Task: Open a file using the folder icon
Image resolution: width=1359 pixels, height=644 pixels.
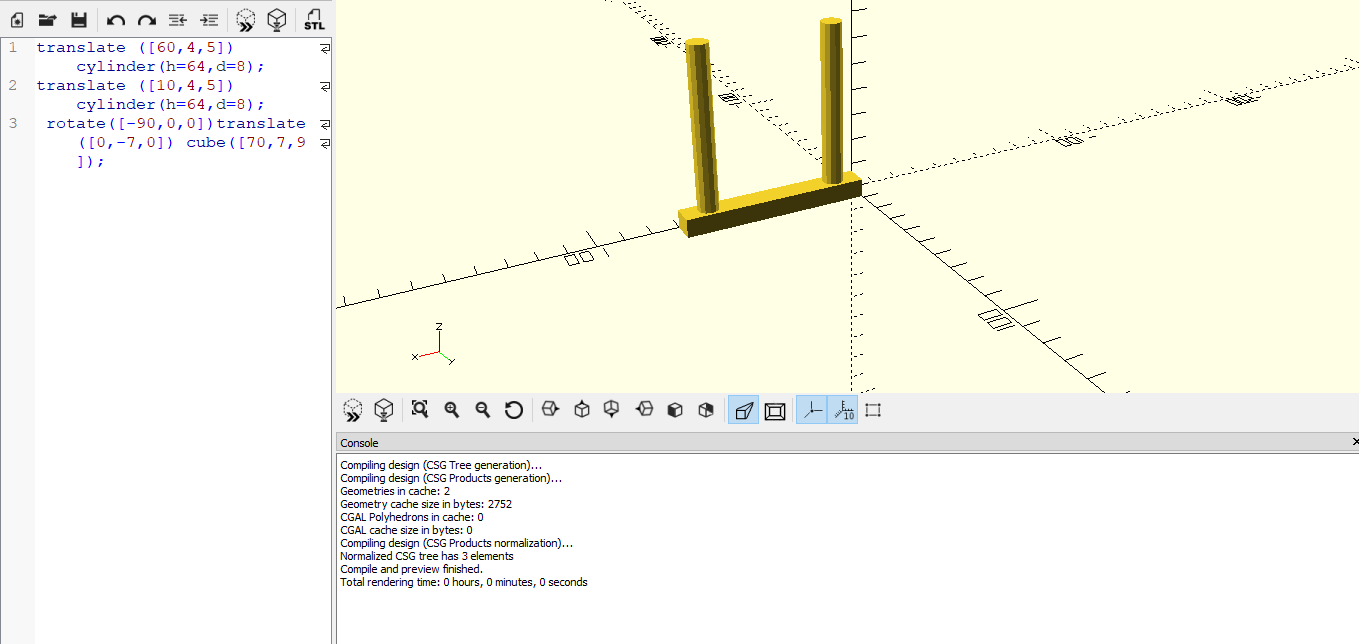Action: click(x=47, y=20)
